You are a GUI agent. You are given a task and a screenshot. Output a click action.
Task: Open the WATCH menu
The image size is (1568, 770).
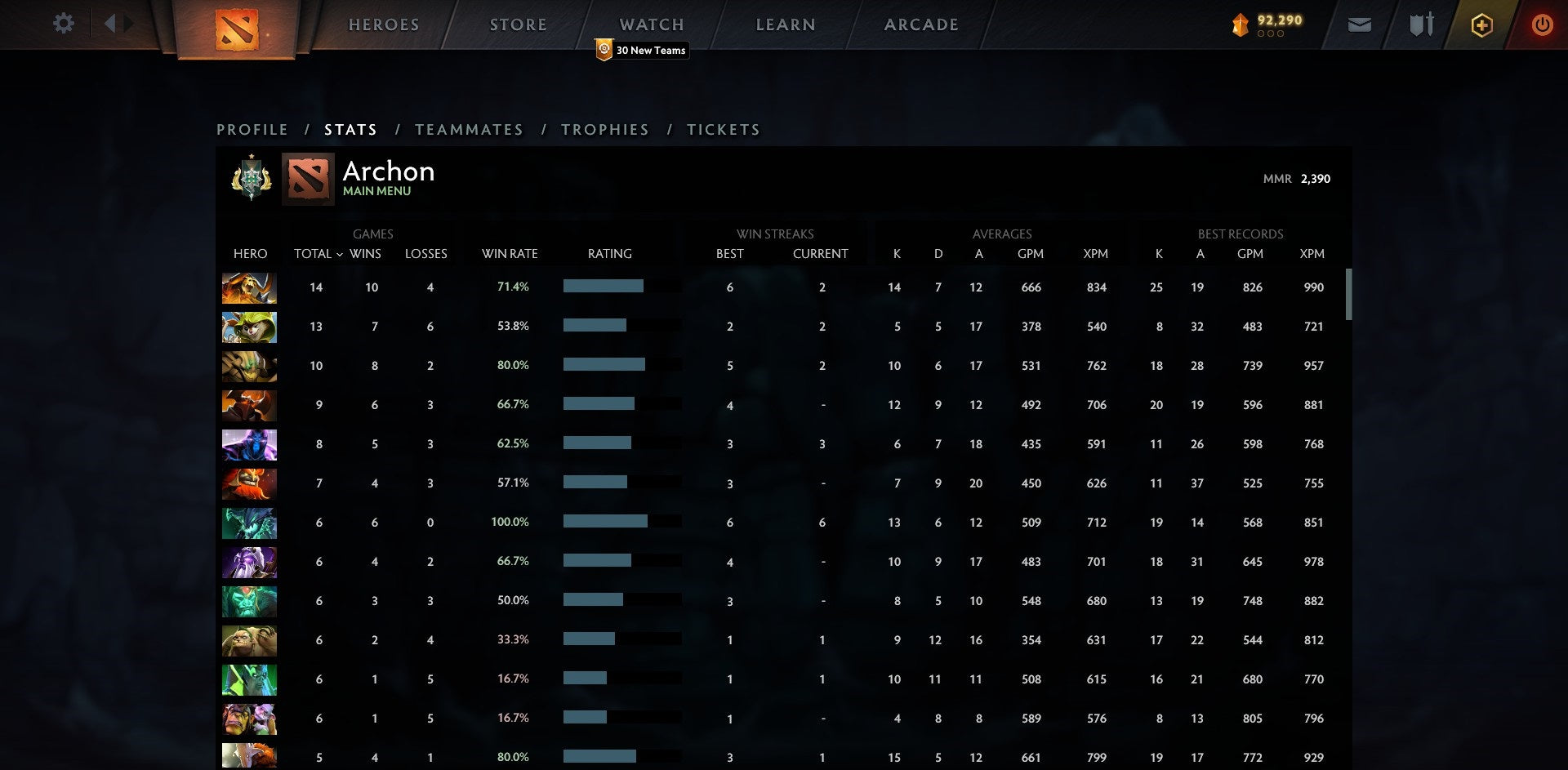651,25
